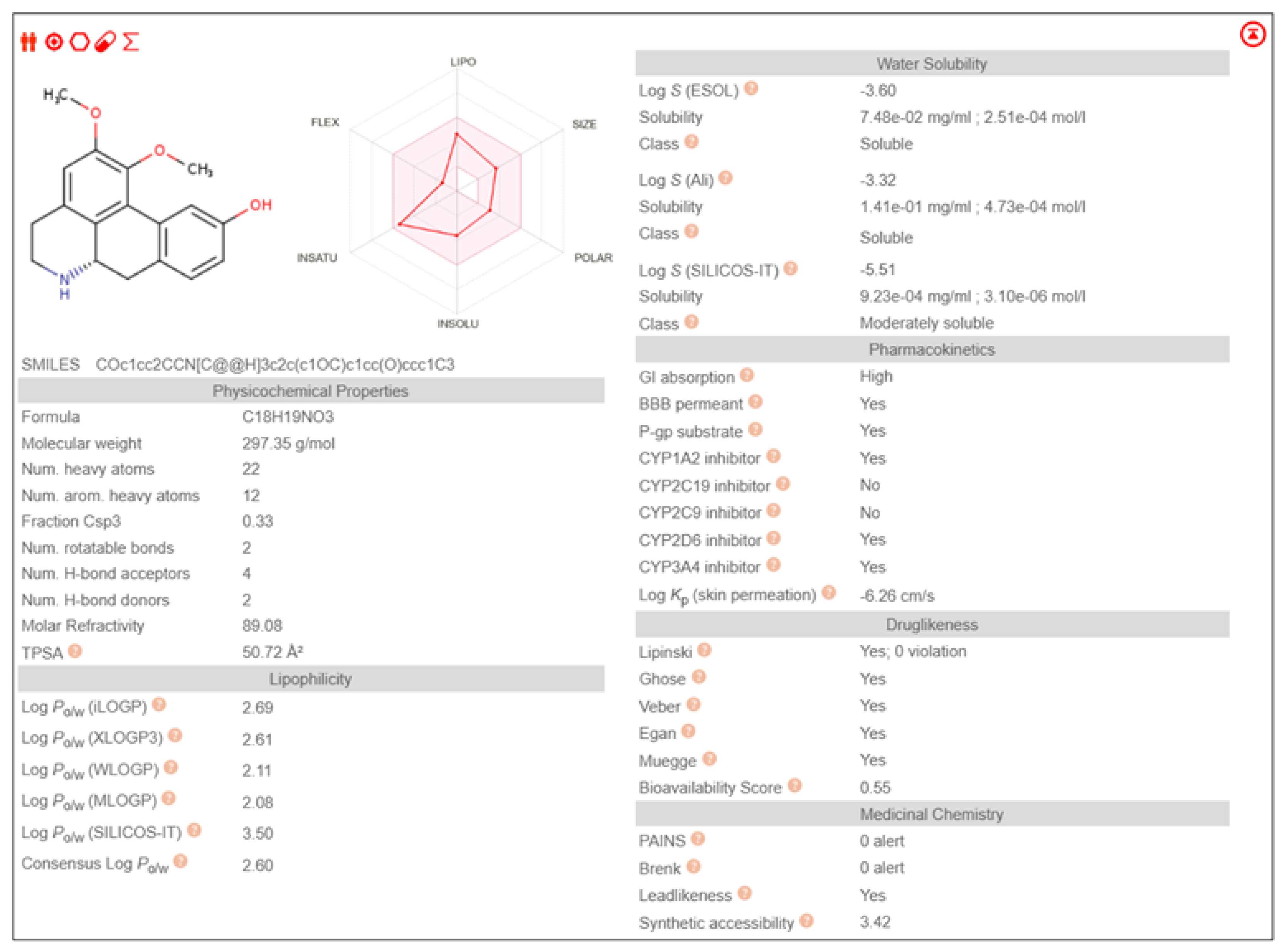The width and height of the screenshot is (1288, 952).
Task: Open help icon beside Log Kp skin permeation
Action: tap(829, 592)
